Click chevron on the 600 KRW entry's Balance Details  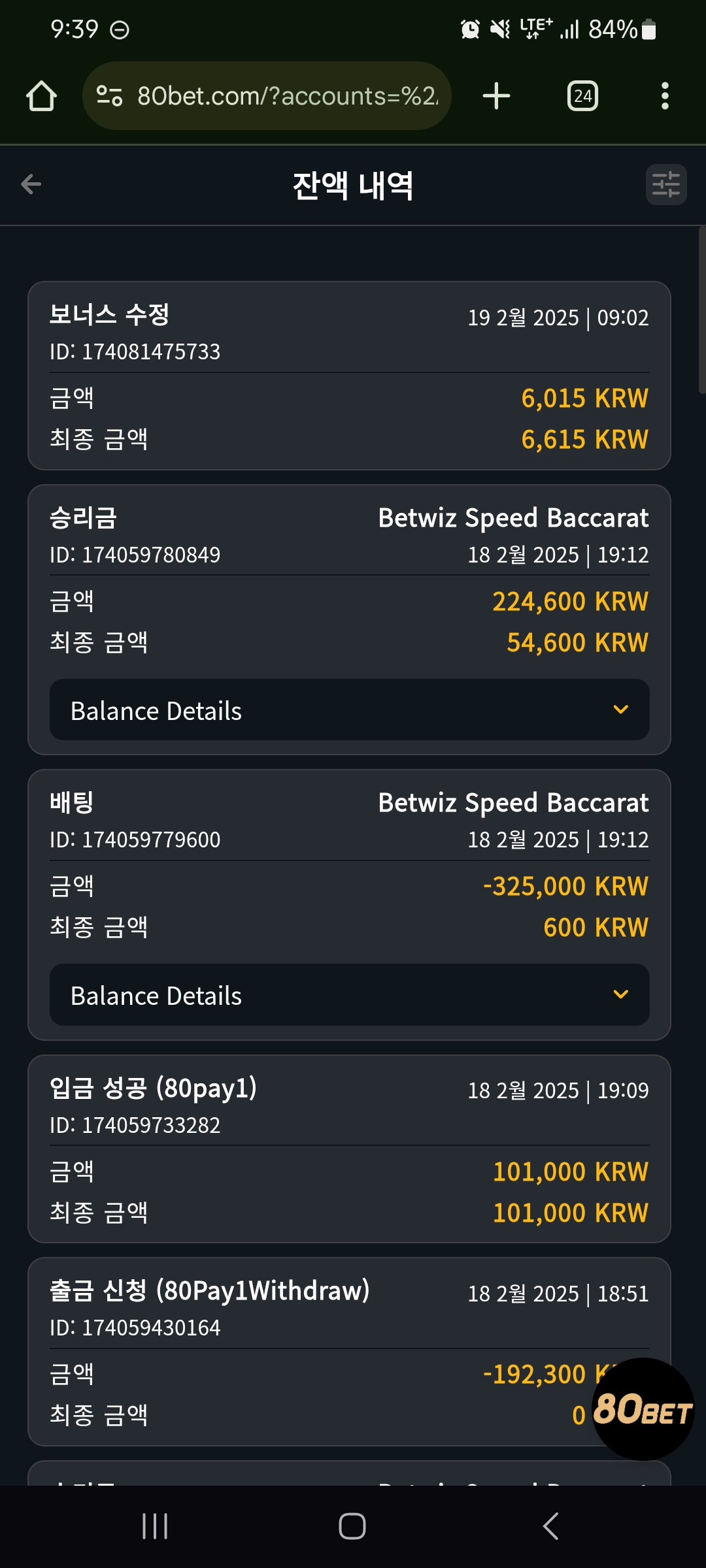[x=621, y=994]
